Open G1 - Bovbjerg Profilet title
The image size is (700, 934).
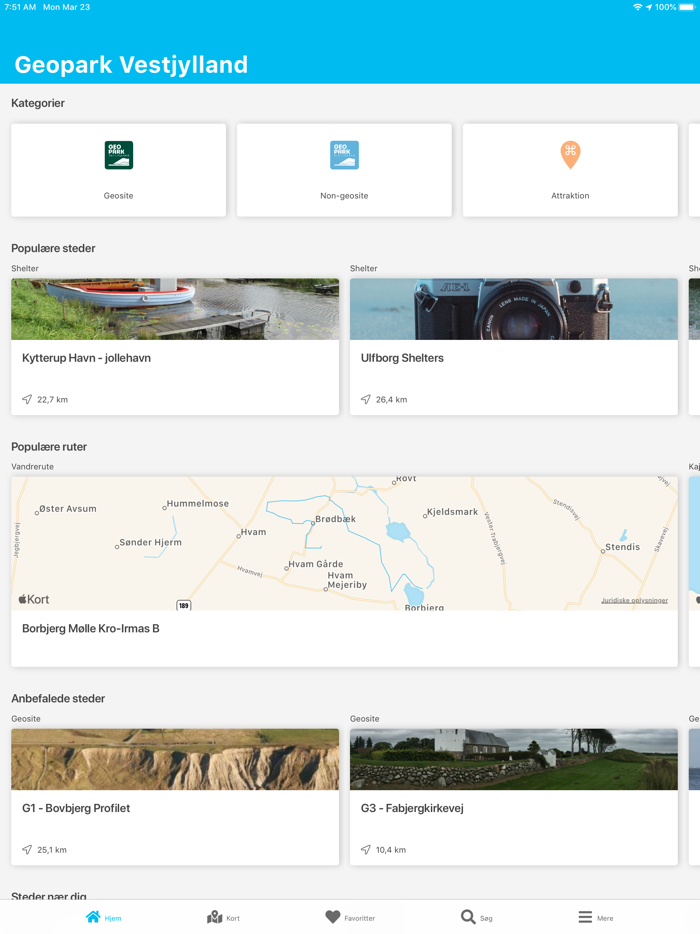tap(76, 808)
